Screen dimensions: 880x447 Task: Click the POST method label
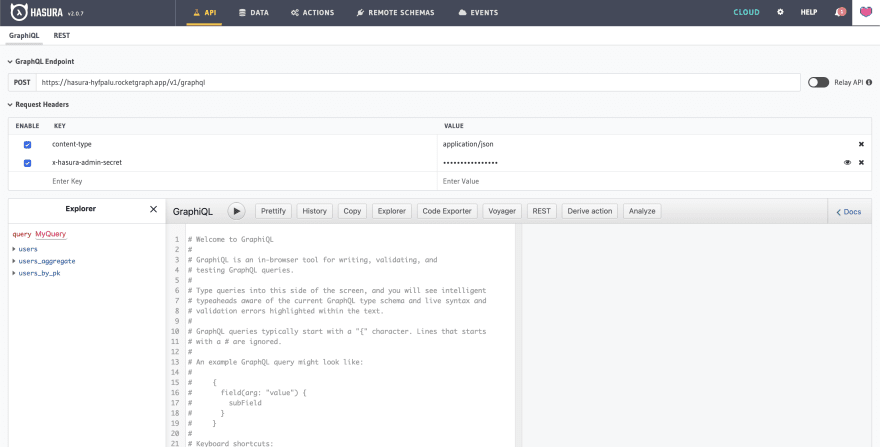(22, 83)
